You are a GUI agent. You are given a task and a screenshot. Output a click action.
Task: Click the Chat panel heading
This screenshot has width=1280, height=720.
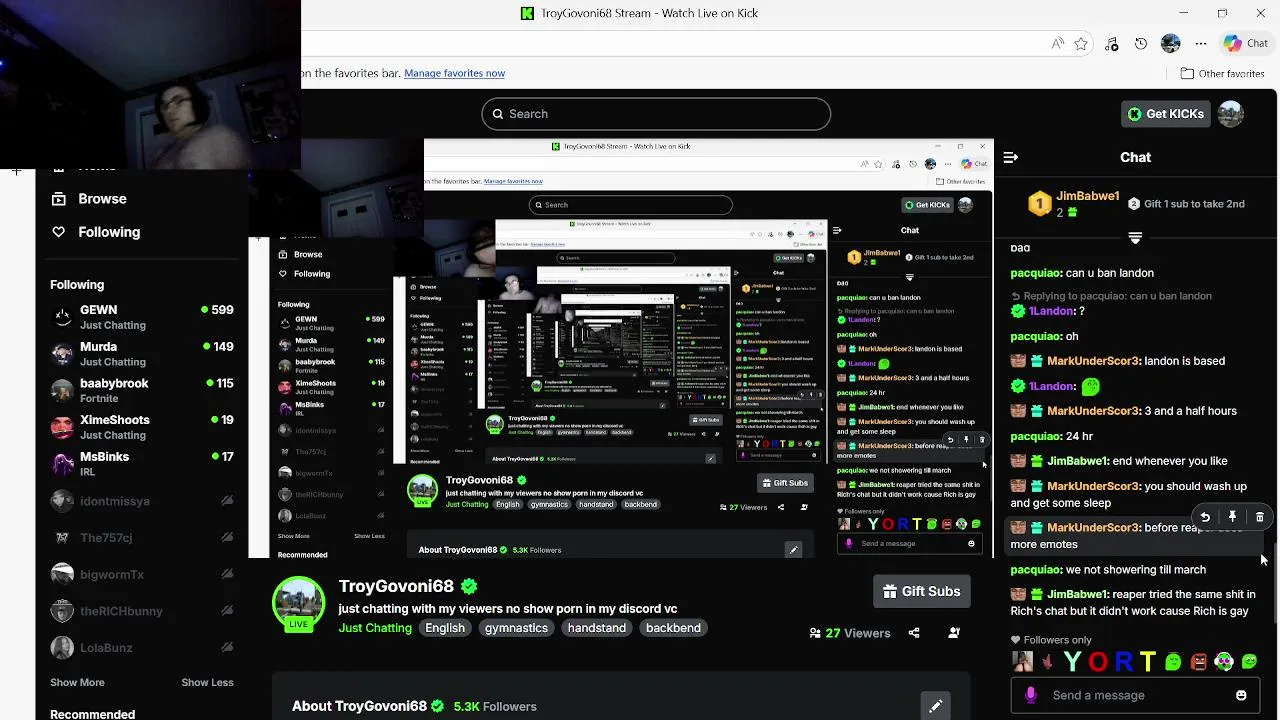point(1135,157)
